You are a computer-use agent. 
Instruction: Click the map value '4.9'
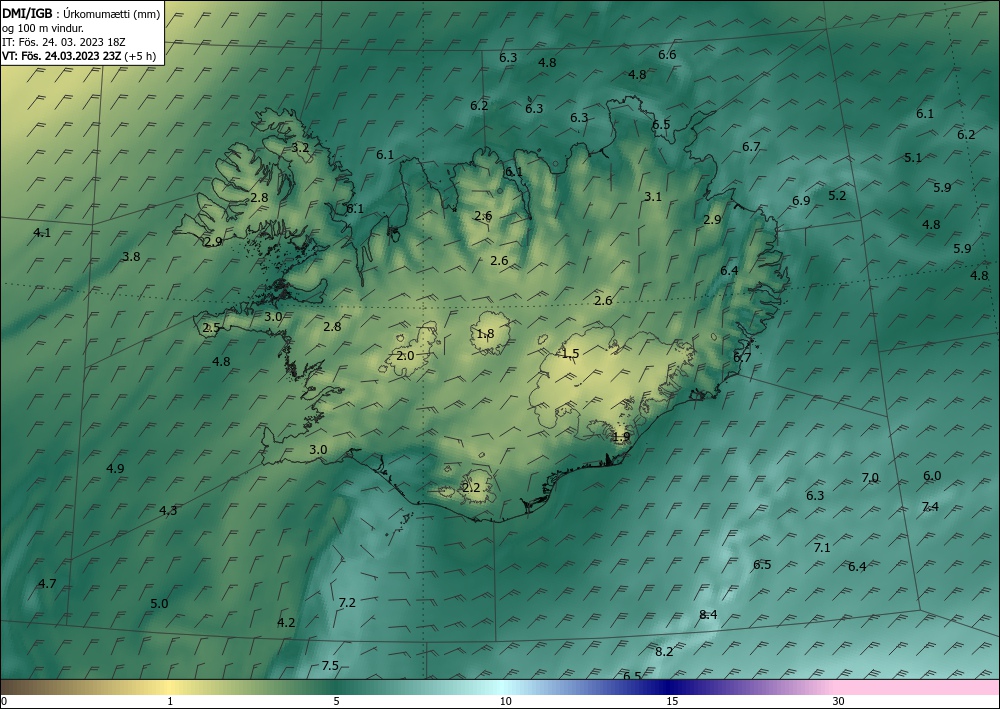[115, 468]
